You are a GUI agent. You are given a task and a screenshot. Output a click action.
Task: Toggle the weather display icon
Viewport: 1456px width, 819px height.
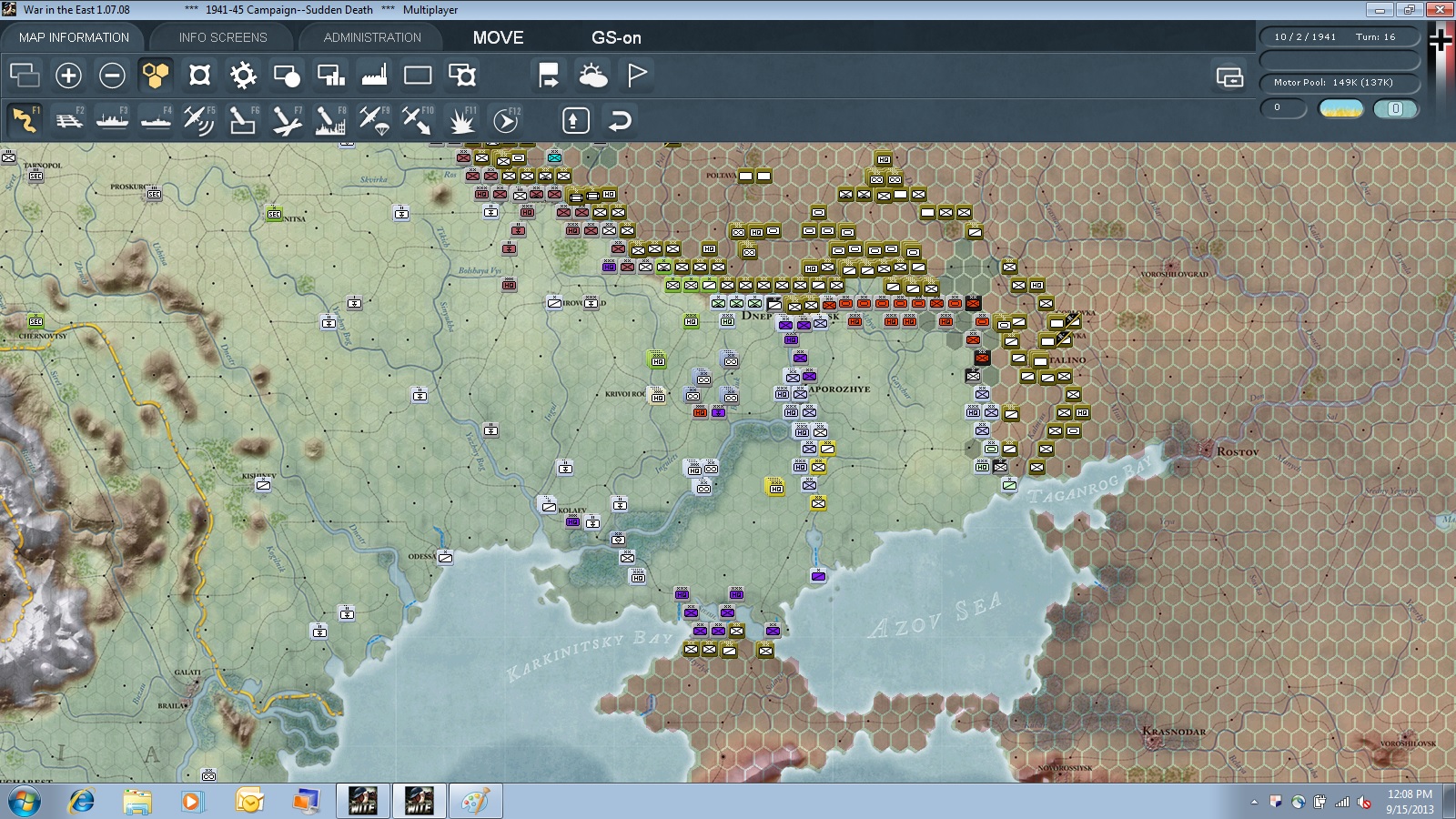coord(592,76)
